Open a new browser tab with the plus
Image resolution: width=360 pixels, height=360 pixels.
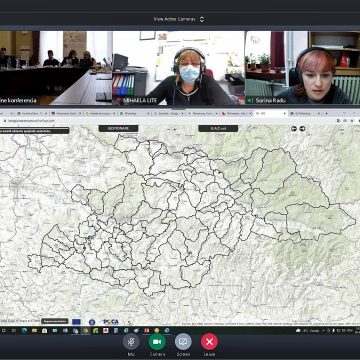pos(326,114)
